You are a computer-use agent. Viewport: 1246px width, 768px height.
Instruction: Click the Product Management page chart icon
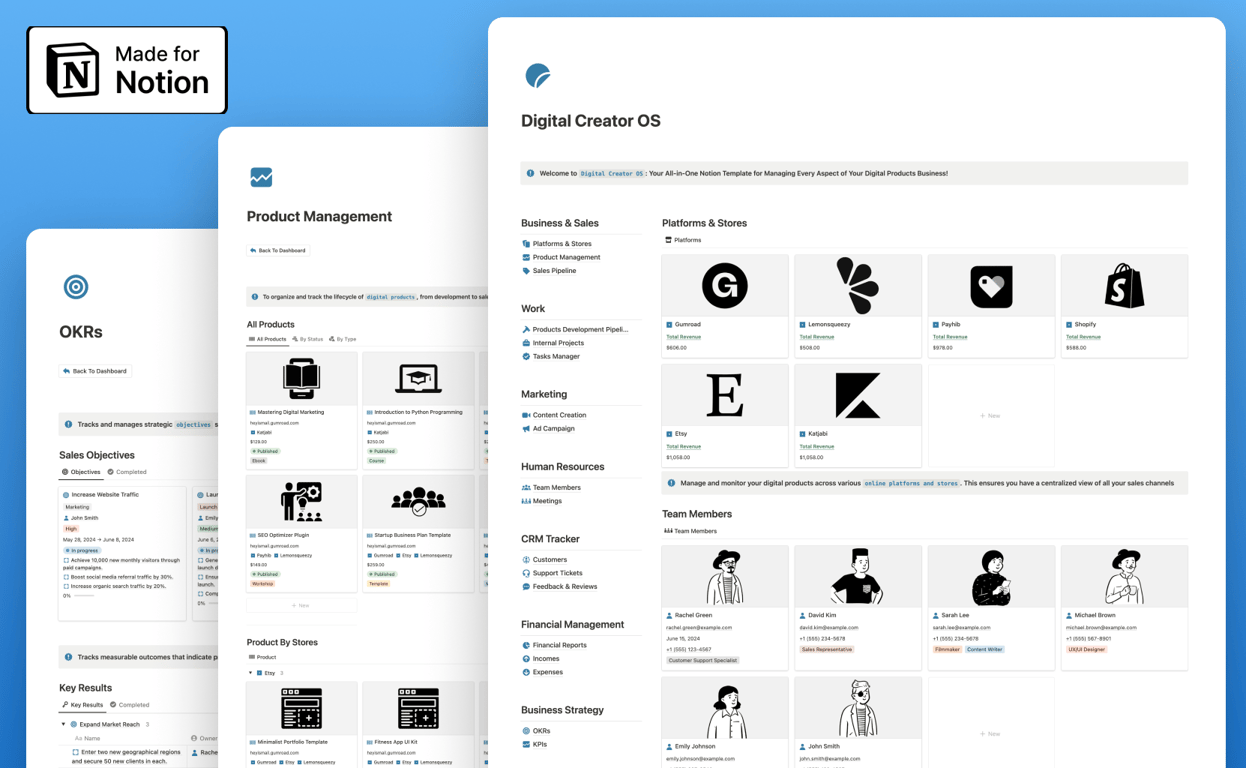(x=261, y=177)
